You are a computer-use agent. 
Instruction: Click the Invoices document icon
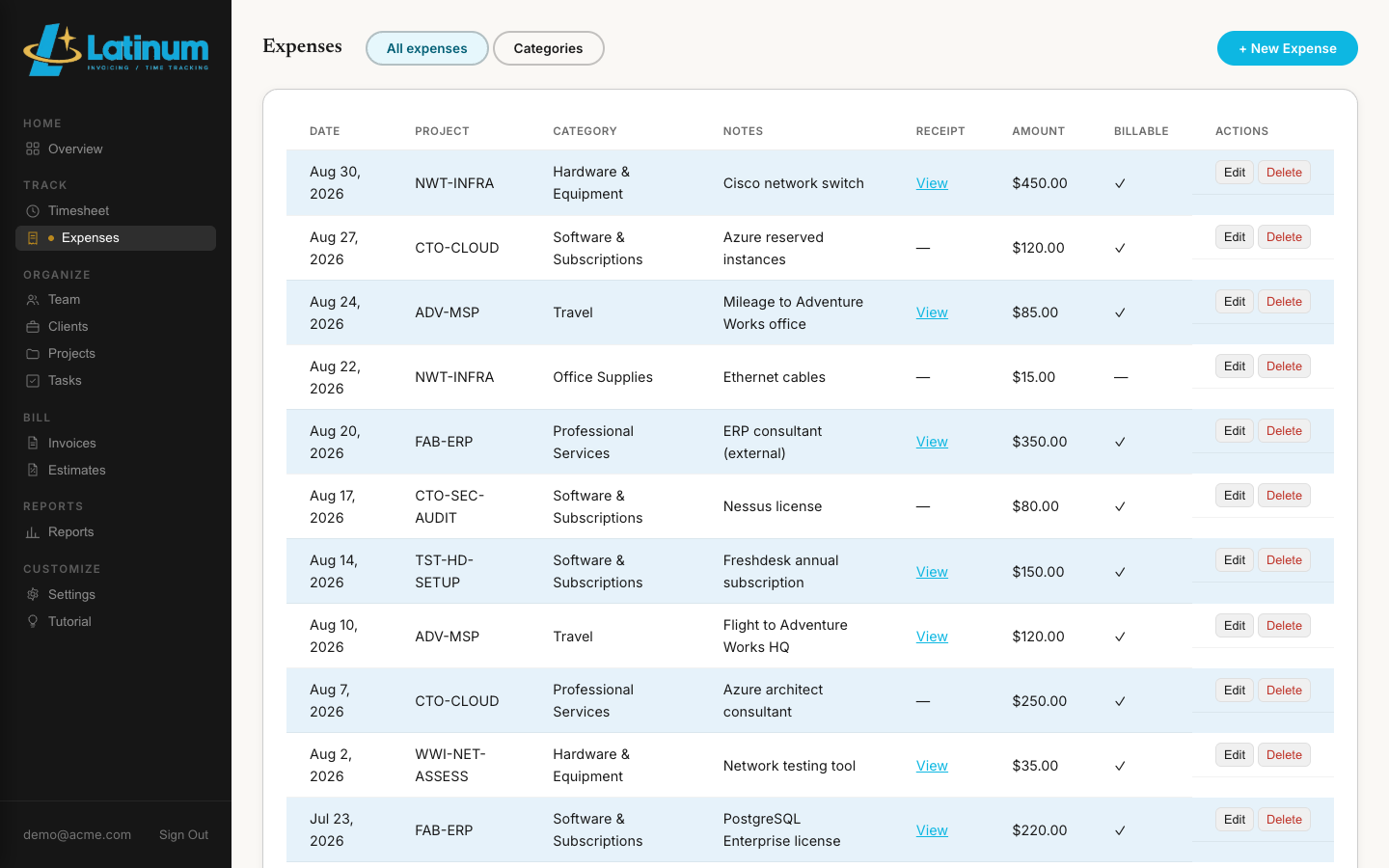(x=33, y=444)
